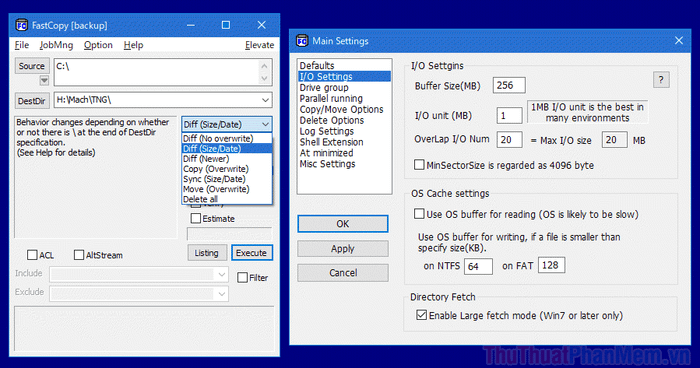Click the FastCopy app icon in title bar
This screenshot has width=700, height=368.
[21, 25]
